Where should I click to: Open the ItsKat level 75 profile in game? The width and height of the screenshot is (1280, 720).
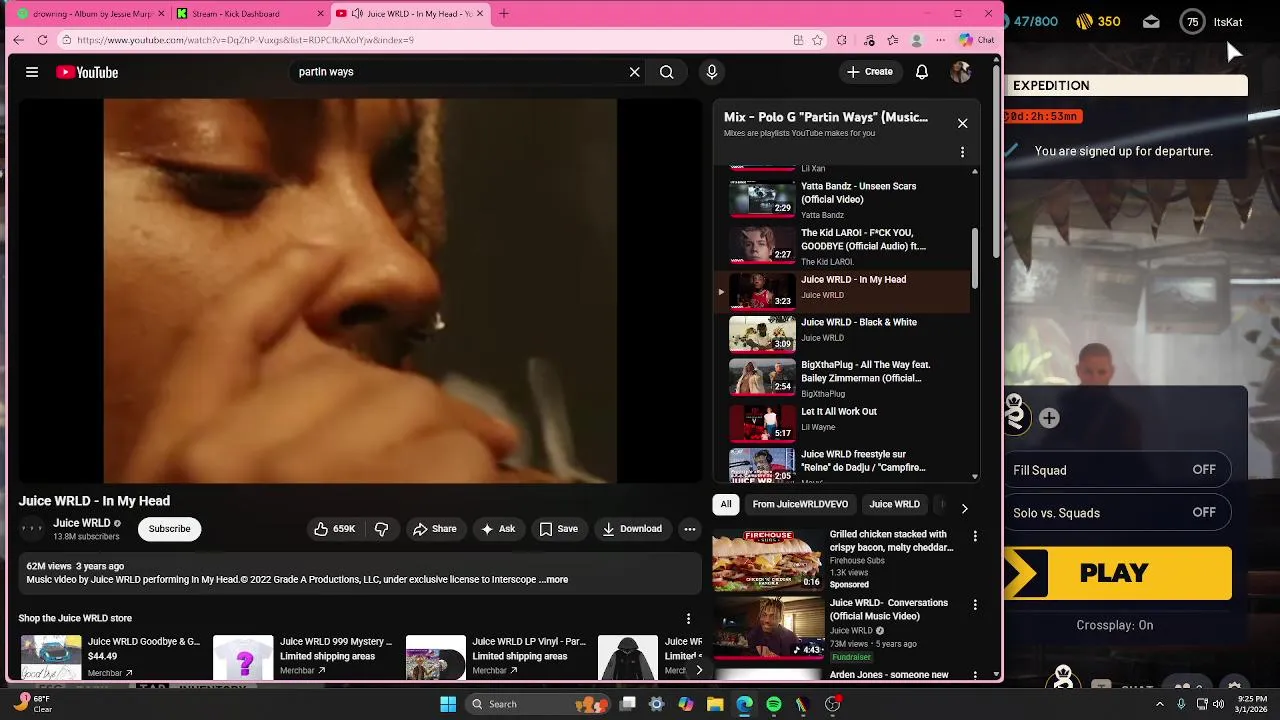pos(1211,22)
